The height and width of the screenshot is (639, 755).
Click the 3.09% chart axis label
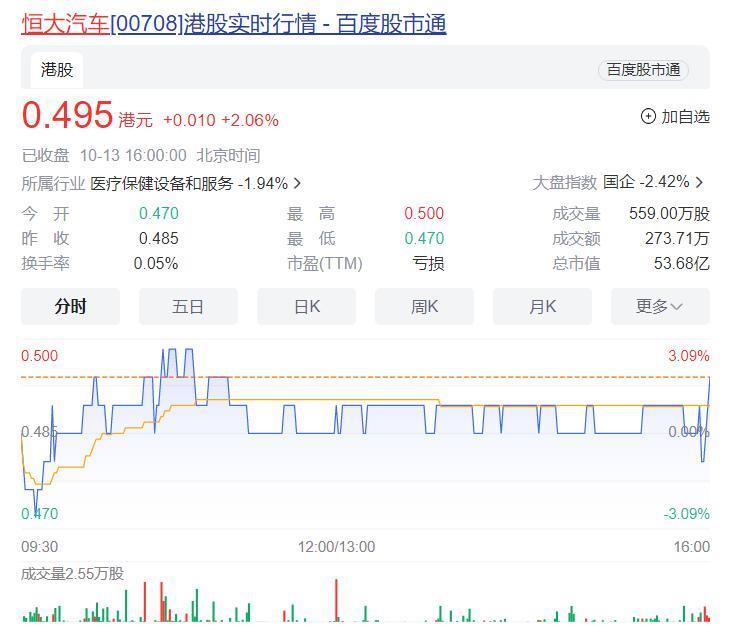[689, 356]
